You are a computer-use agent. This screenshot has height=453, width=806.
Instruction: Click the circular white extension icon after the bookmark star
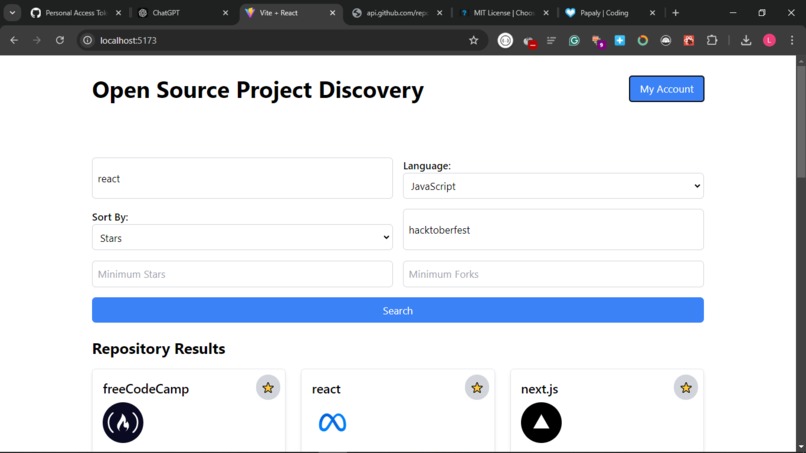[505, 40]
